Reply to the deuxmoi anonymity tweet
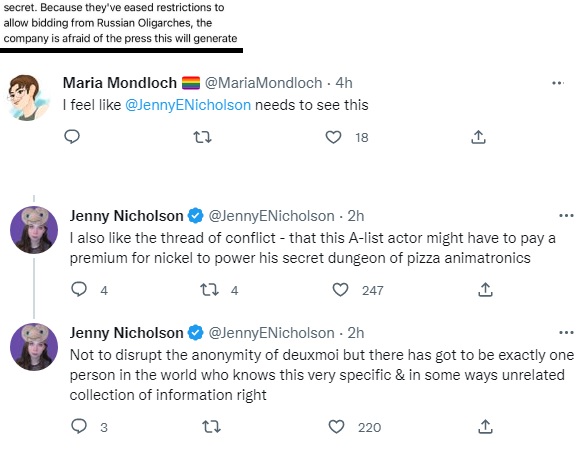588x456 pixels. click(x=79, y=426)
